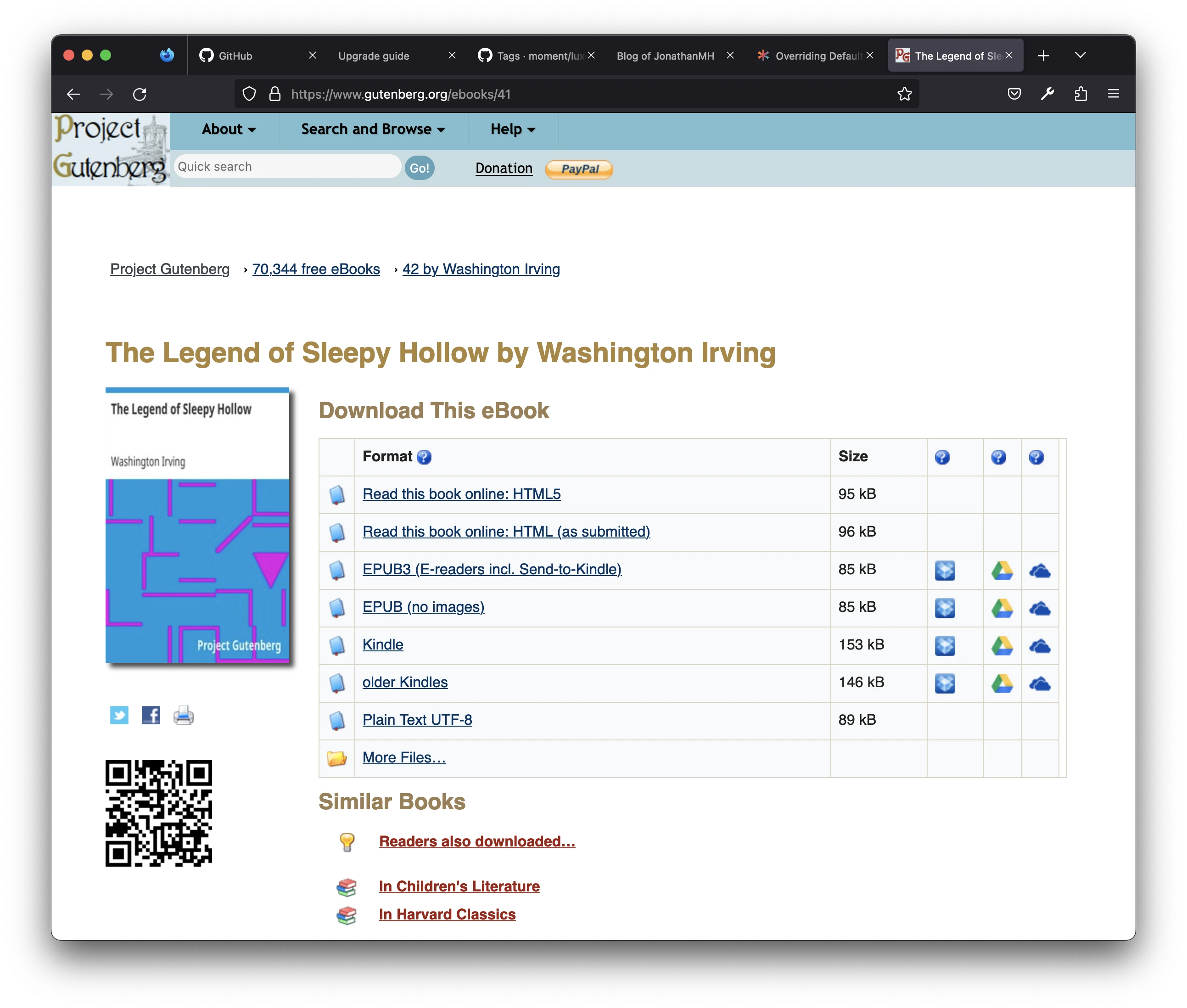Save EPUB (no images) to Dropbox
Screen dimensions: 1187x1008
pyautogui.click(x=945, y=608)
